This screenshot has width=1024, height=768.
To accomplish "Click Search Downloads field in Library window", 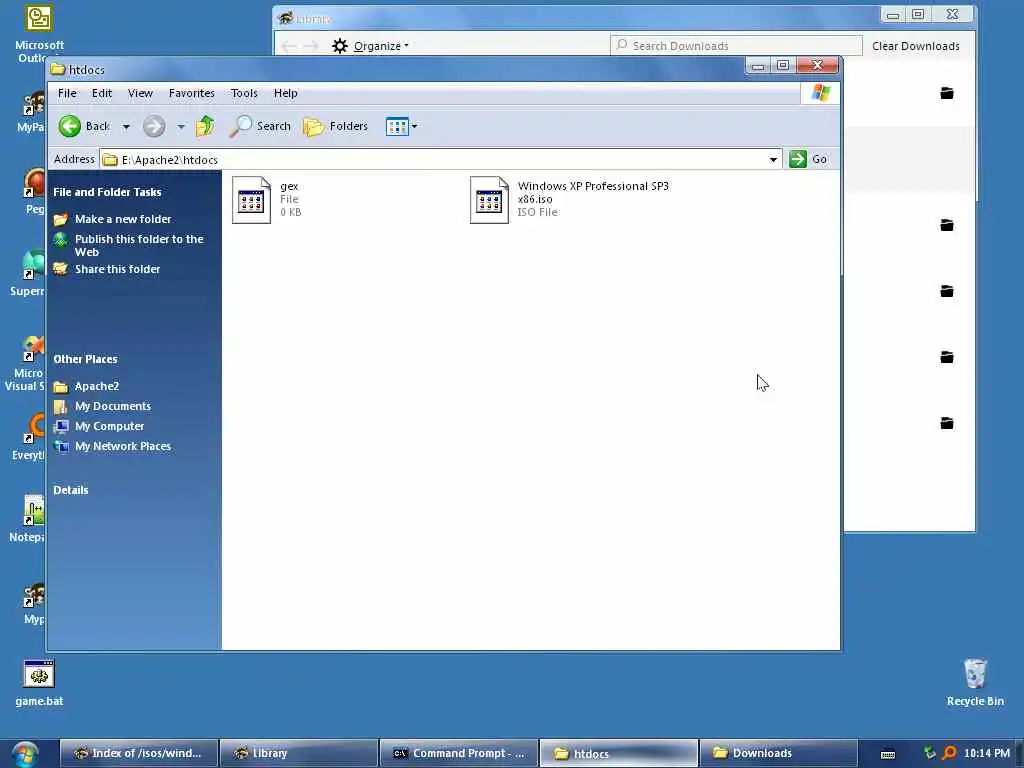I will click(736, 46).
